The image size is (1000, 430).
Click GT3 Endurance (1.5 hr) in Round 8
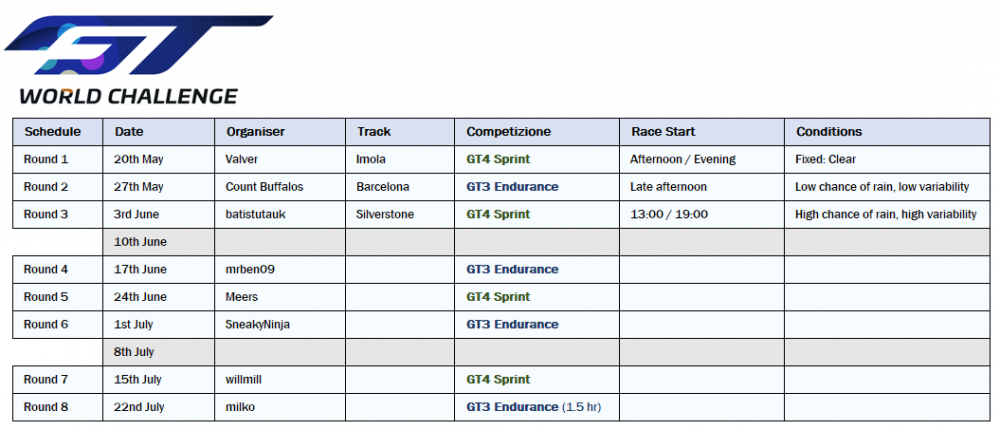tap(533, 407)
